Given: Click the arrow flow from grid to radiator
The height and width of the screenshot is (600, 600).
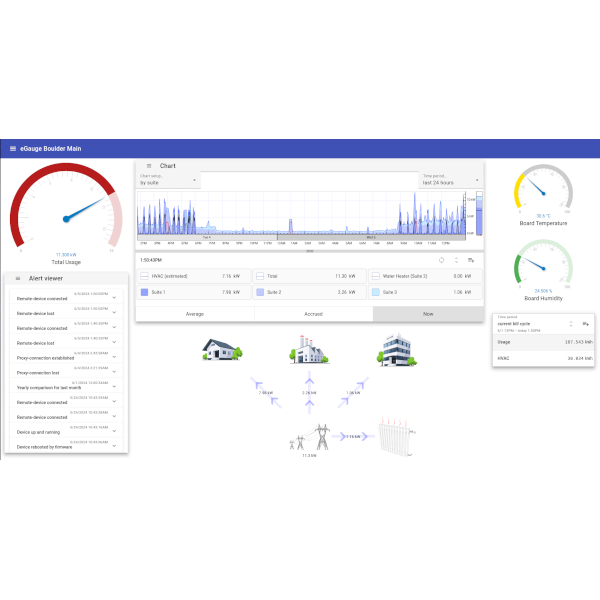Looking at the screenshot, I should pyautogui.click(x=353, y=436).
